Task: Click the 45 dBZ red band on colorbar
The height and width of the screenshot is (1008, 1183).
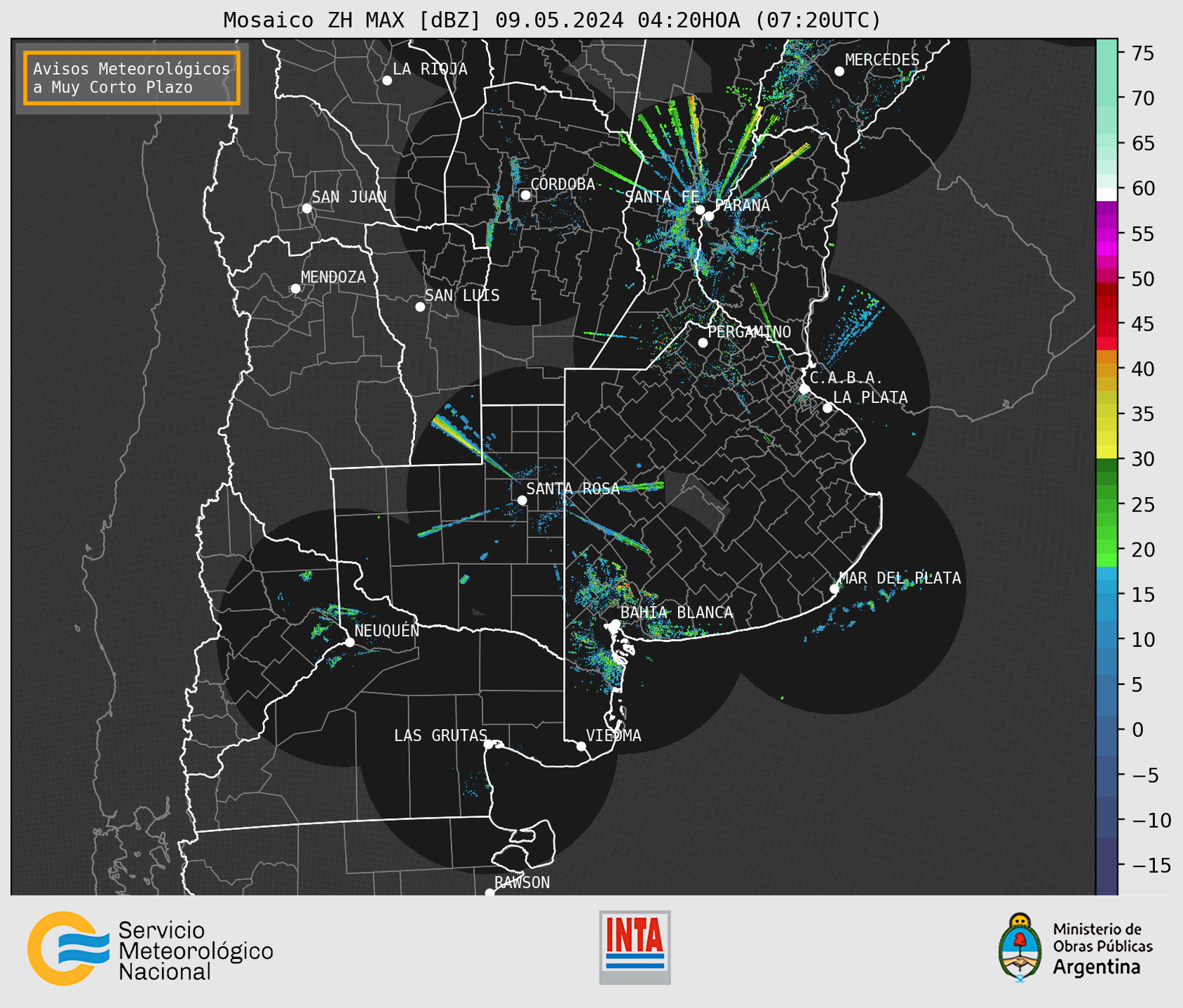Action: 1106,324
